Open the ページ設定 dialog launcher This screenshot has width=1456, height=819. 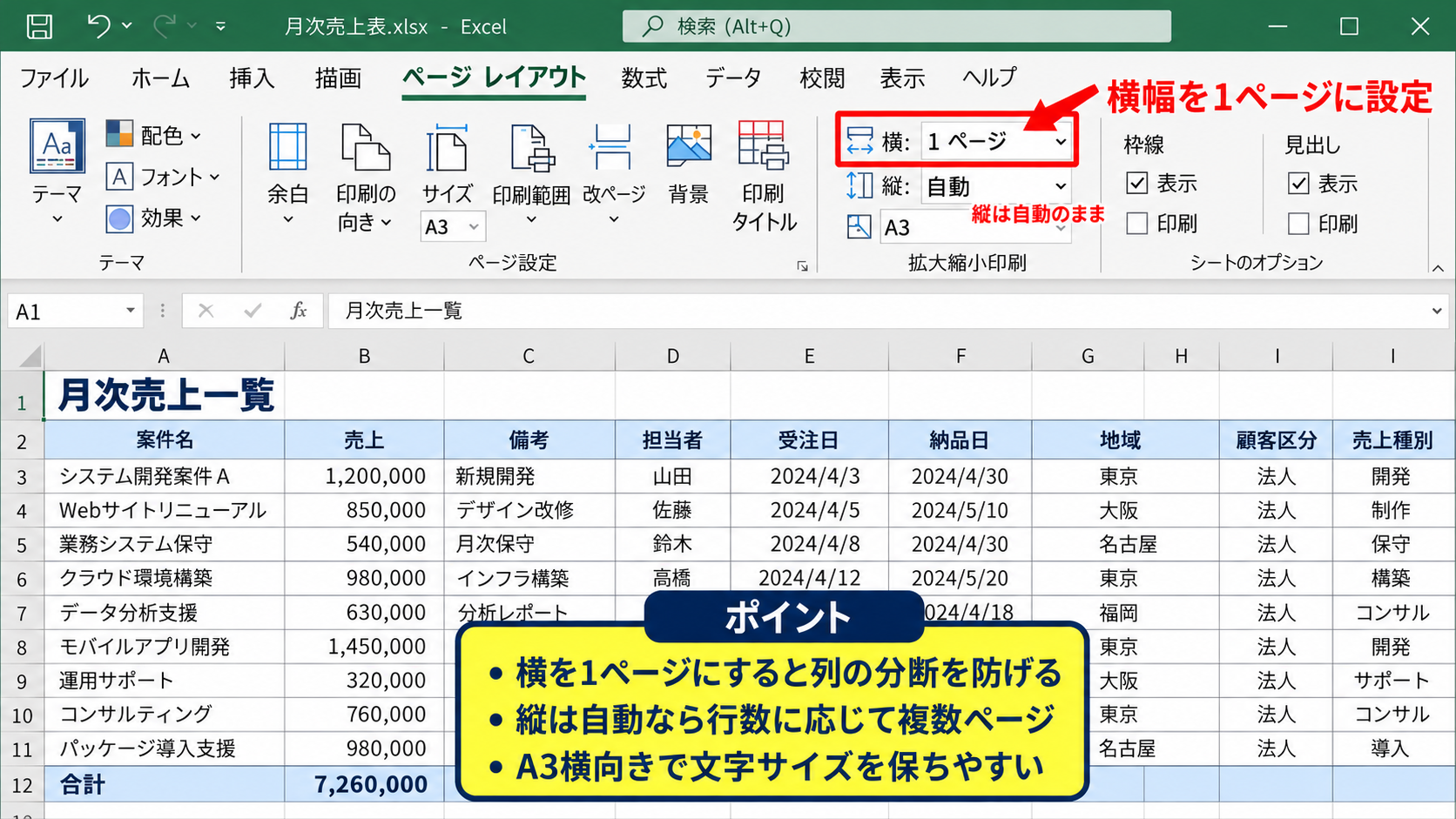pos(802,266)
